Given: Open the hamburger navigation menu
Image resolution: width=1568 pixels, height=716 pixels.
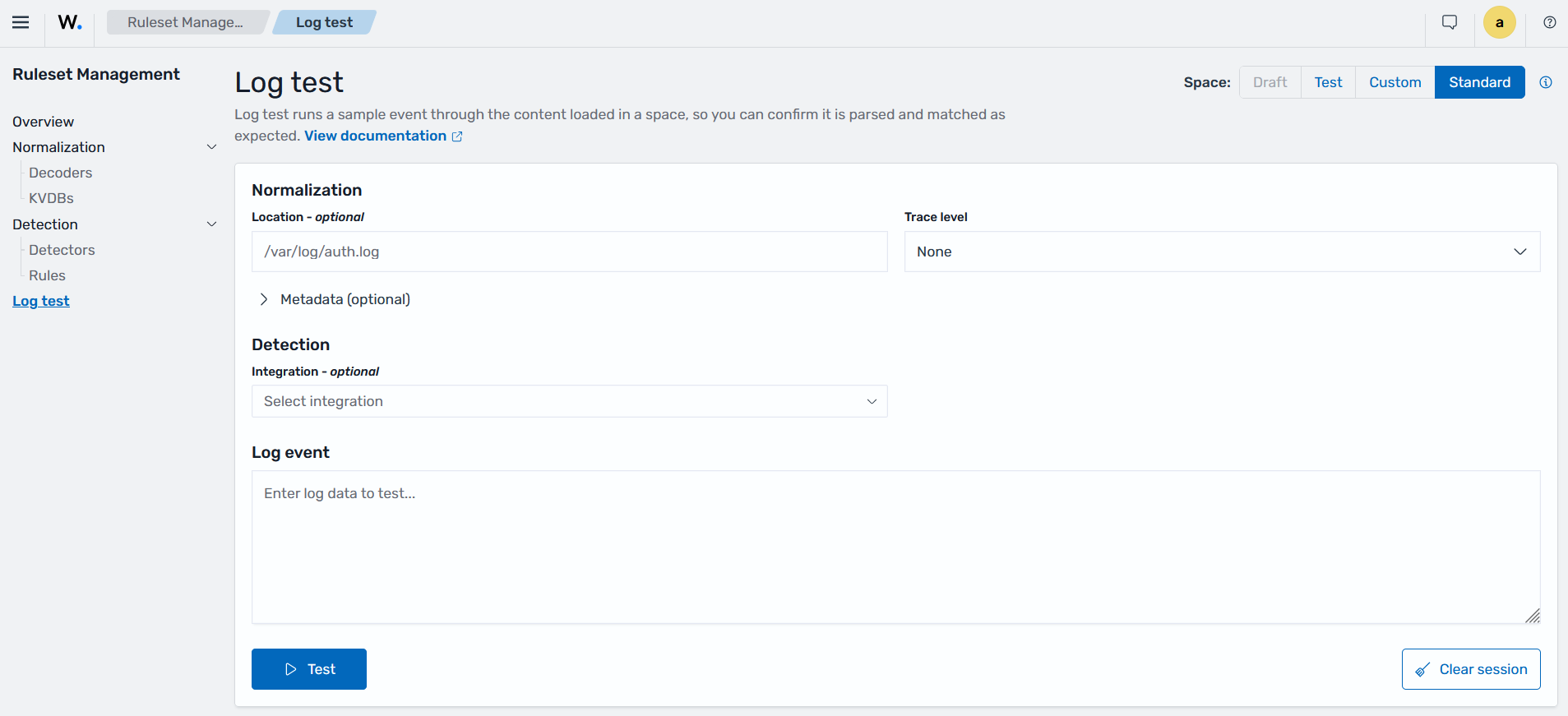Looking at the screenshot, I should 21,22.
